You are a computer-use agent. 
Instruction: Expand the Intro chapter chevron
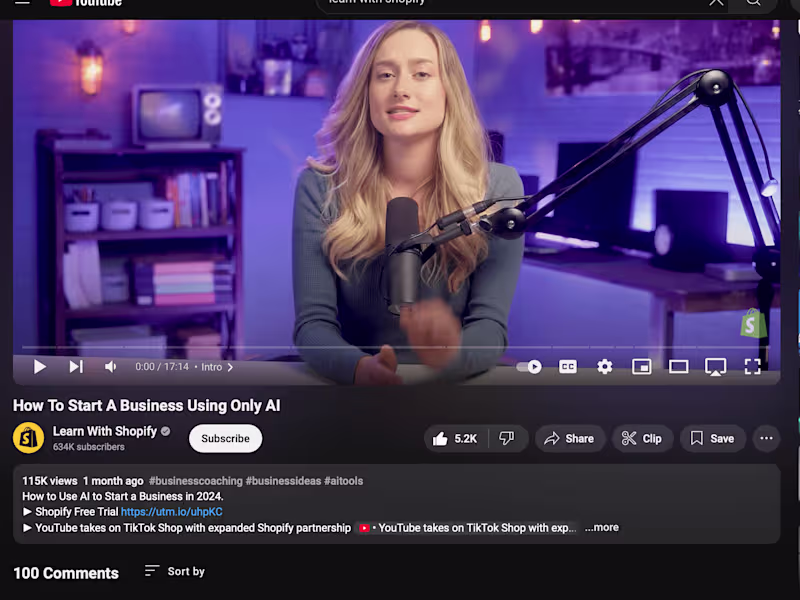tap(230, 367)
